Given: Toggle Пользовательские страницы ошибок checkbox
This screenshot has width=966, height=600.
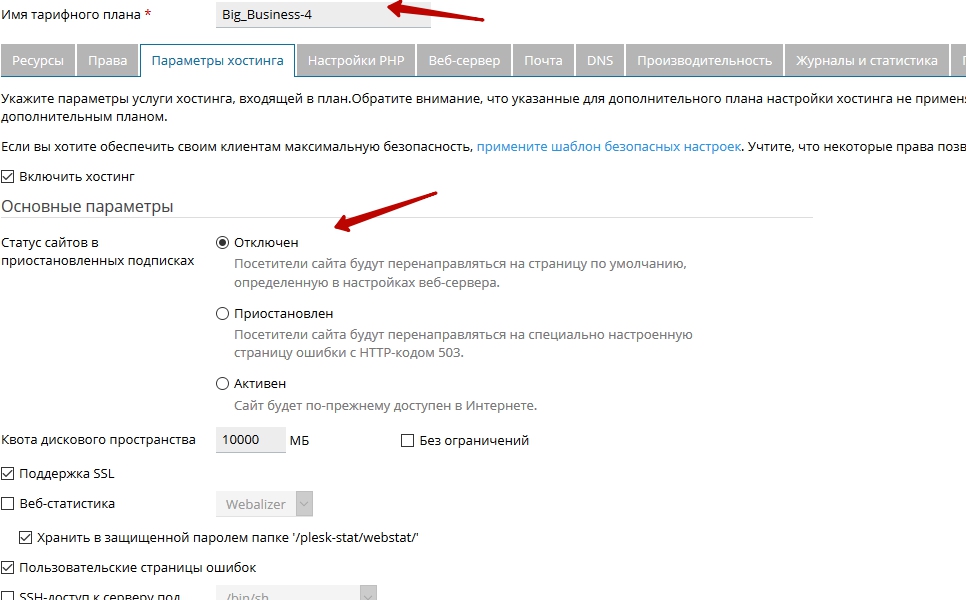Looking at the screenshot, I should tap(9, 568).
